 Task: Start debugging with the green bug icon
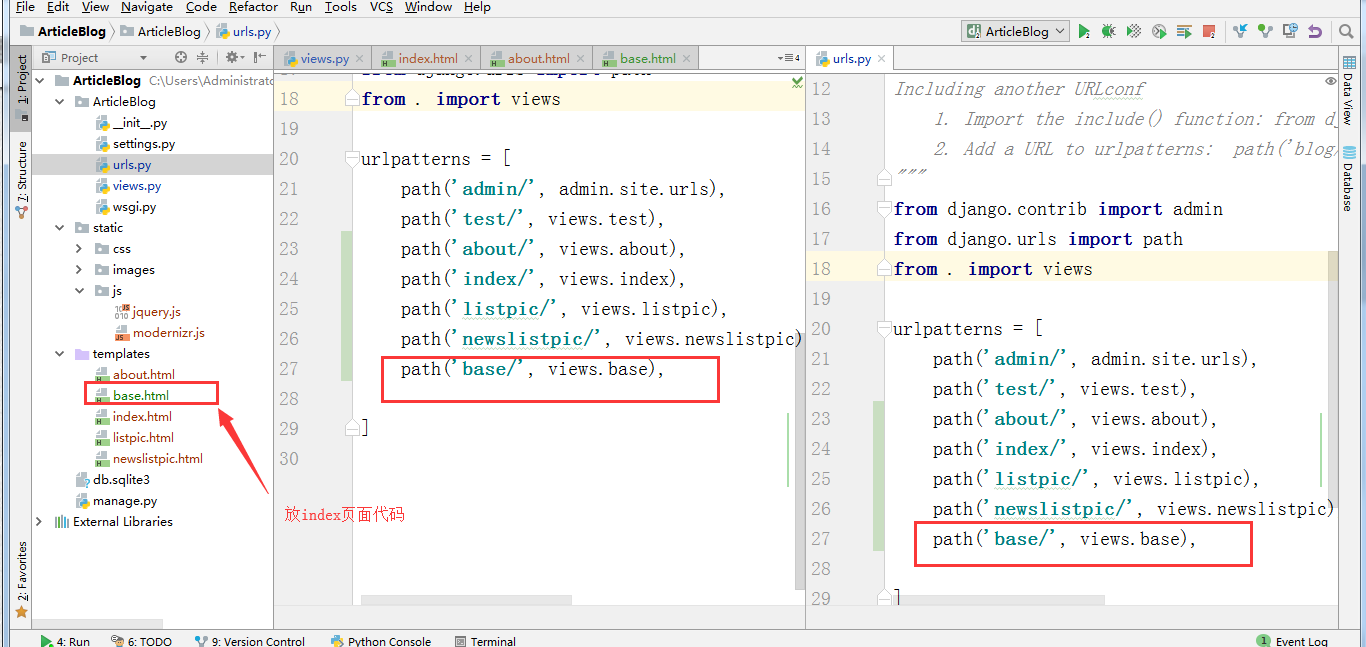[1109, 32]
